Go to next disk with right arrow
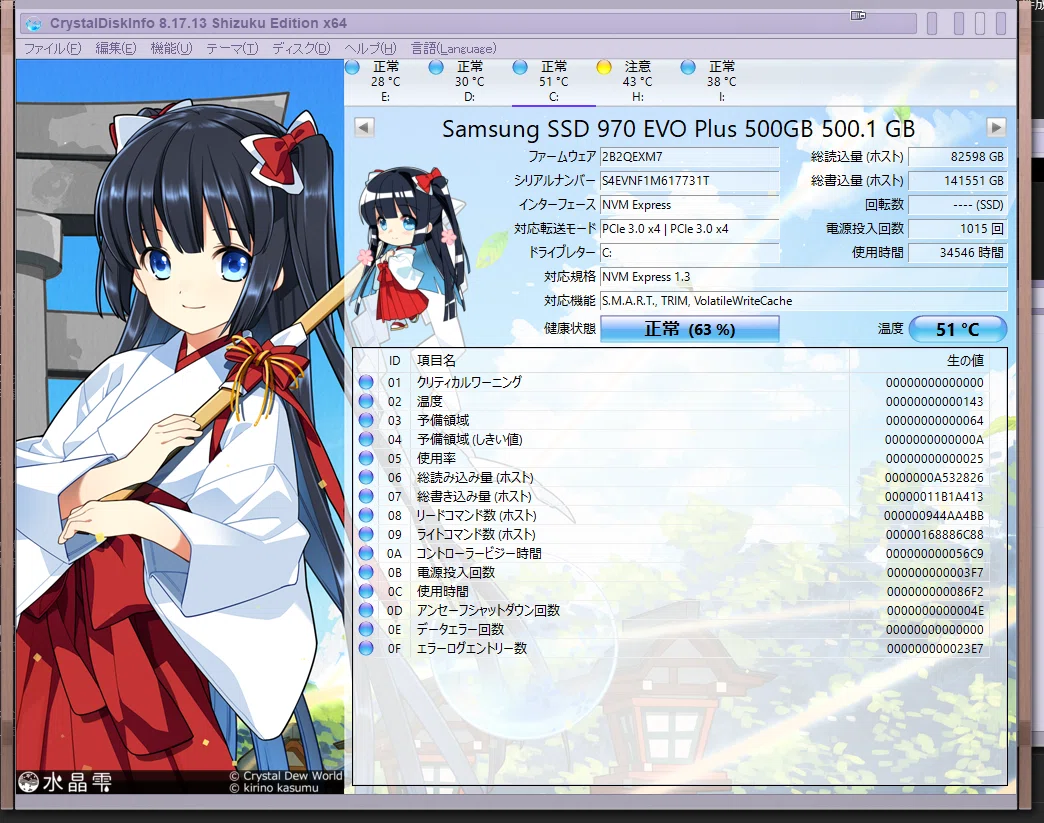Screen dimensions: 1044x823 coord(996,127)
